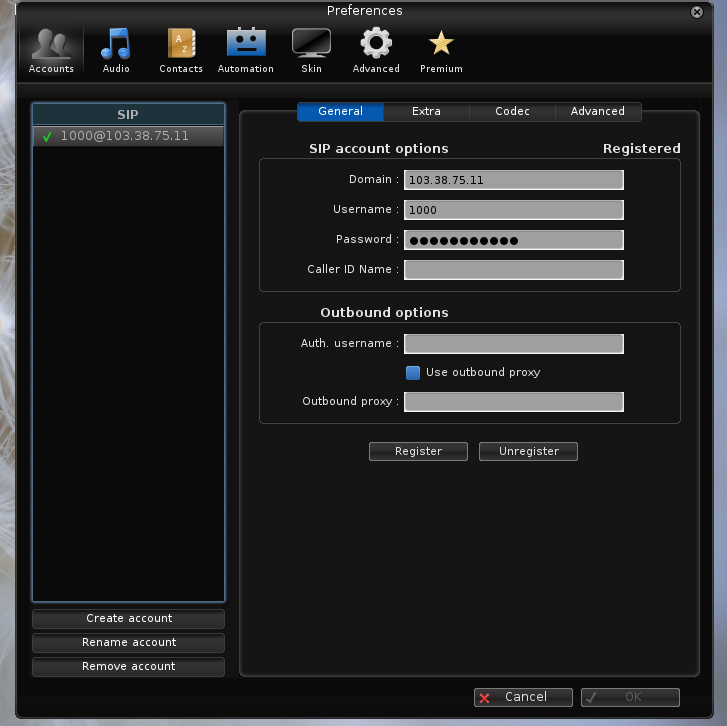
Task: Cancel the preferences dialog
Action: point(523,697)
